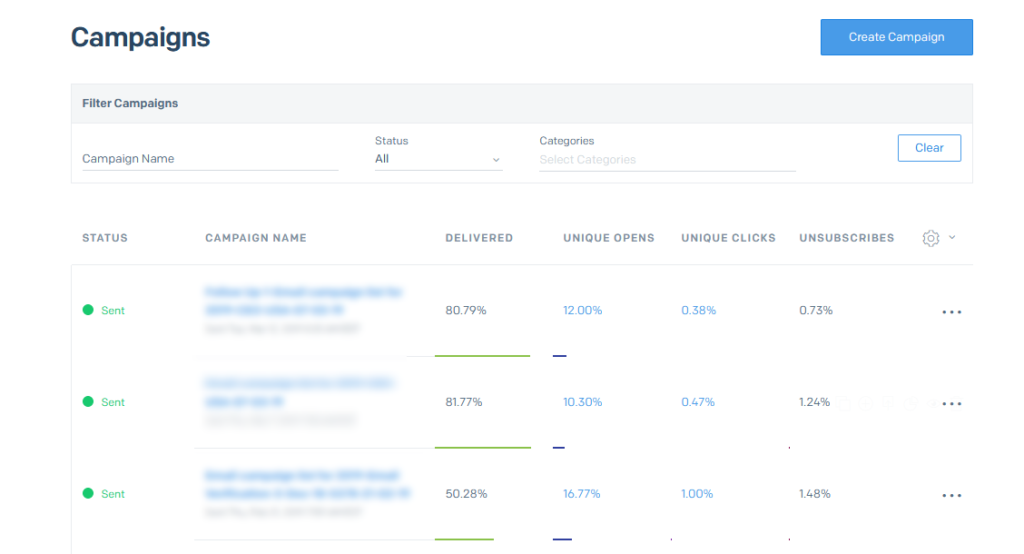Open the campaign name link in the 80.79% row
The height and width of the screenshot is (554, 1024).
pyautogui.click(x=303, y=301)
